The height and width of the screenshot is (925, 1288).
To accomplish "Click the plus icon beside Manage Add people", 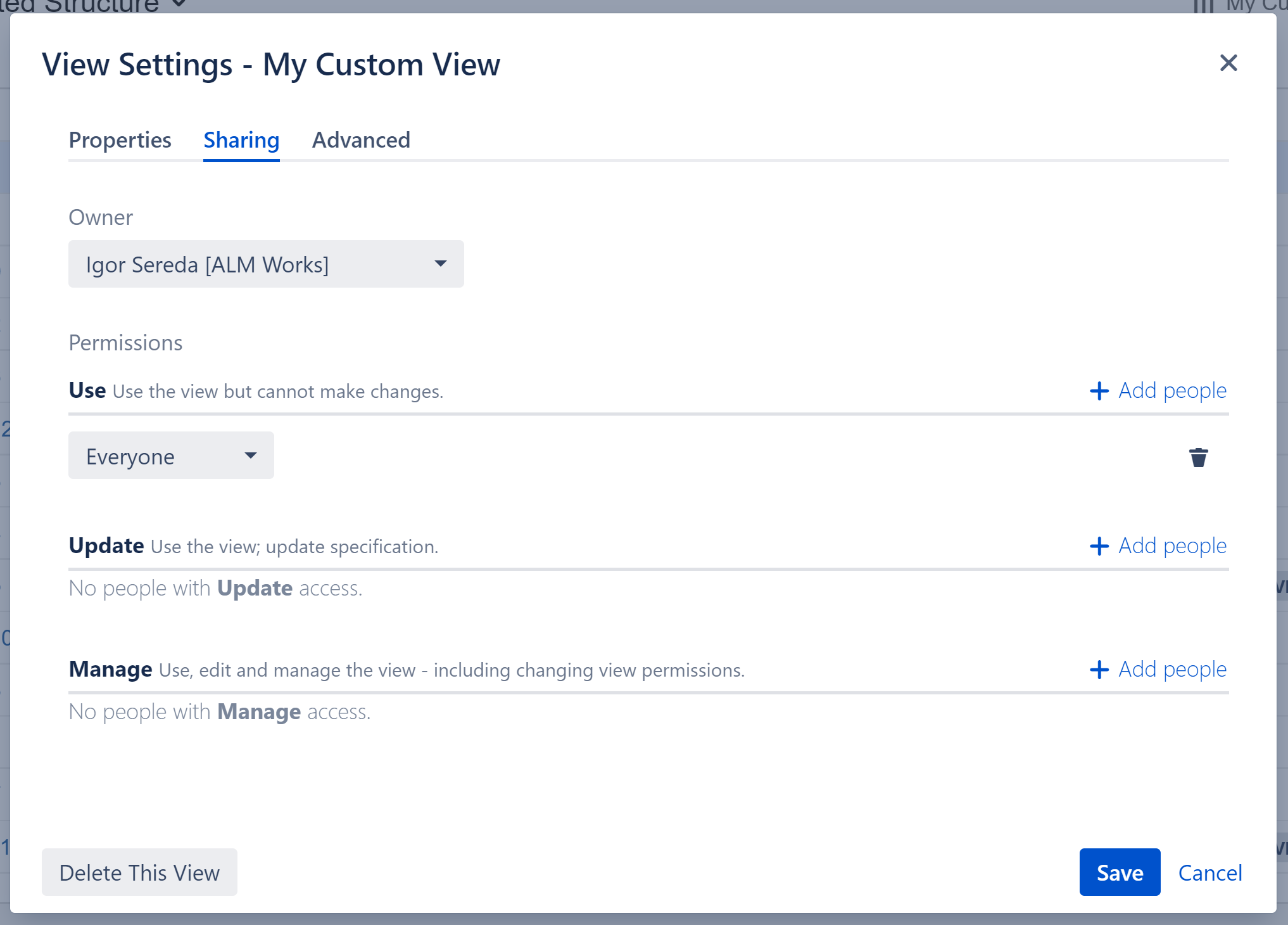I will [1099, 670].
